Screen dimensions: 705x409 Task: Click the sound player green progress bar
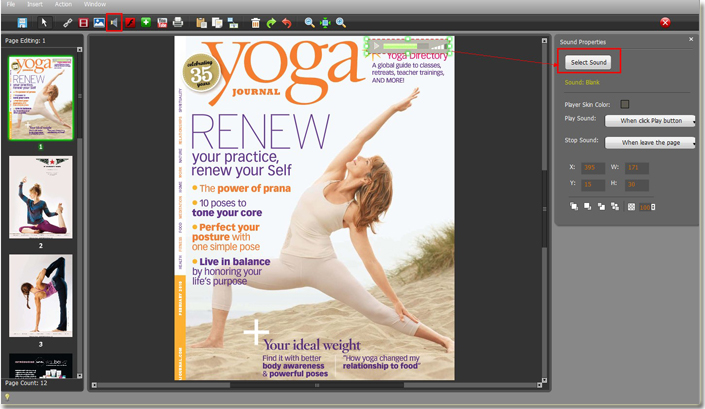(x=400, y=46)
